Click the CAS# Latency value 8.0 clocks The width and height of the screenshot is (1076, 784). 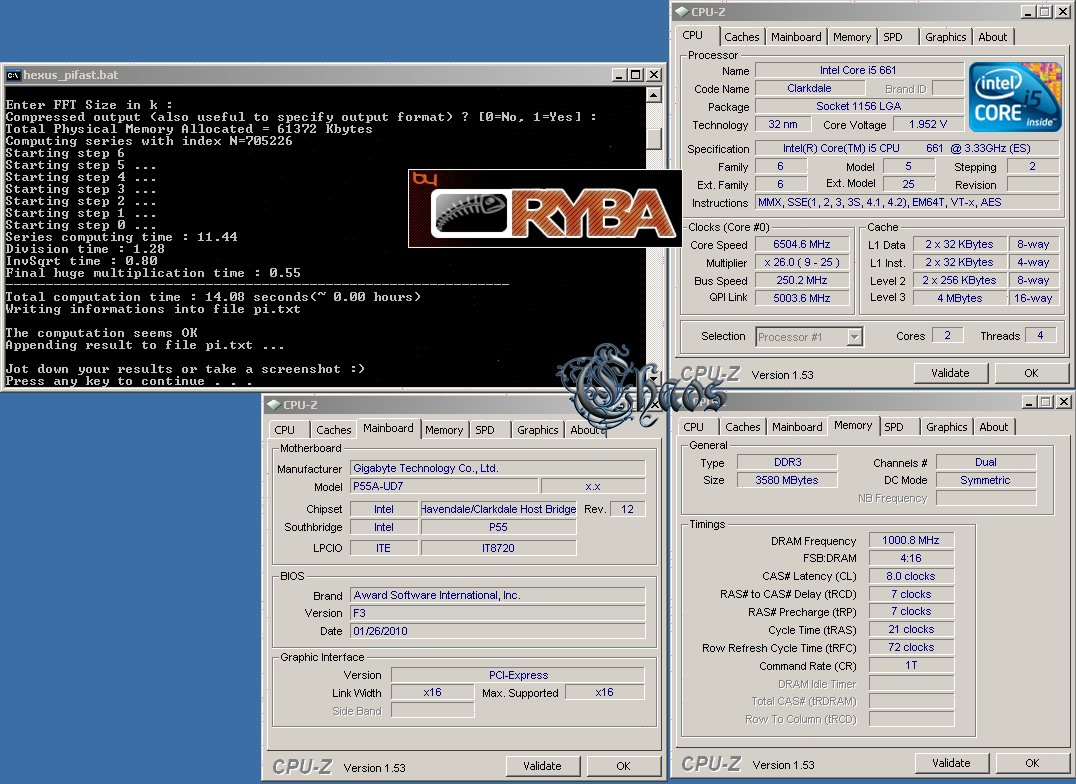point(911,576)
